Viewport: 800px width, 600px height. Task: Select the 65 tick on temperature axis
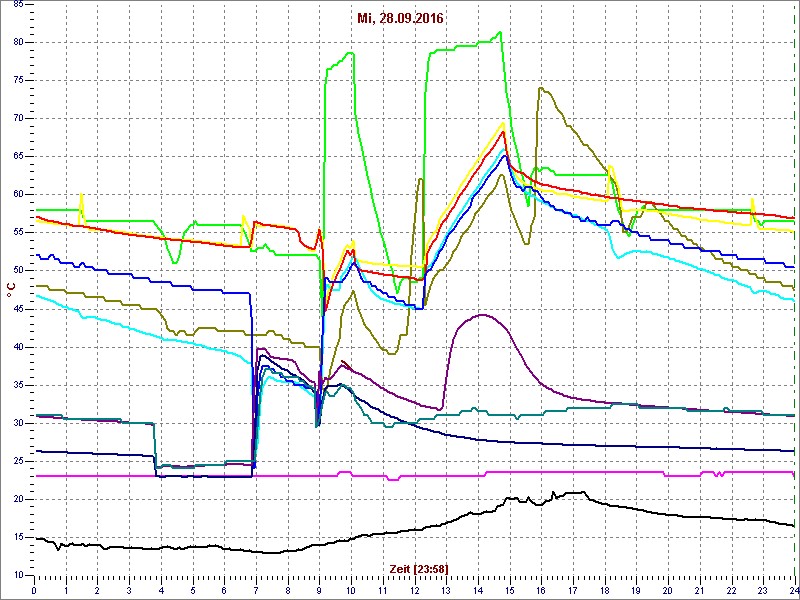(18, 157)
